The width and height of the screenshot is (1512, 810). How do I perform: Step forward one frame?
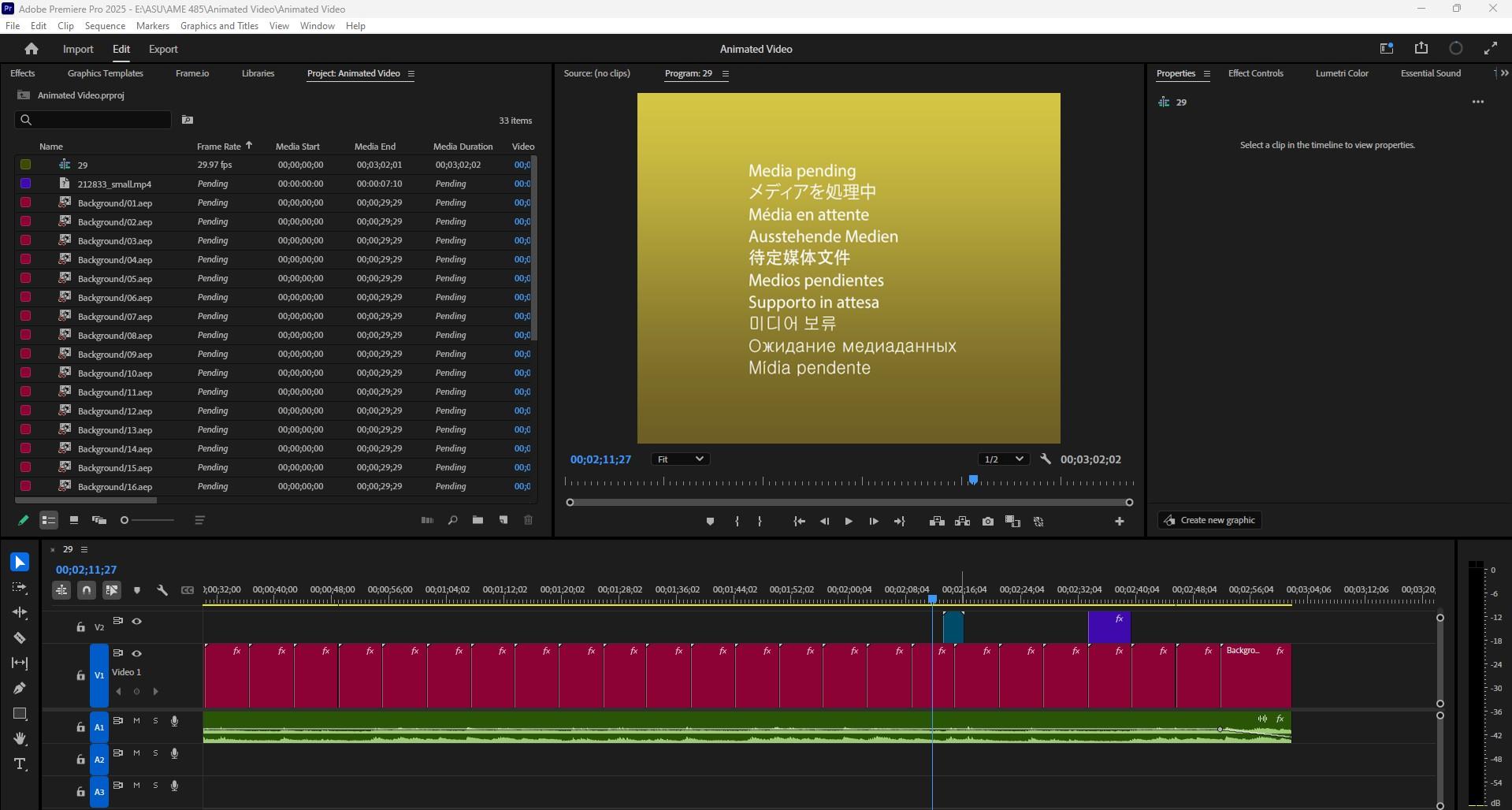[874, 522]
